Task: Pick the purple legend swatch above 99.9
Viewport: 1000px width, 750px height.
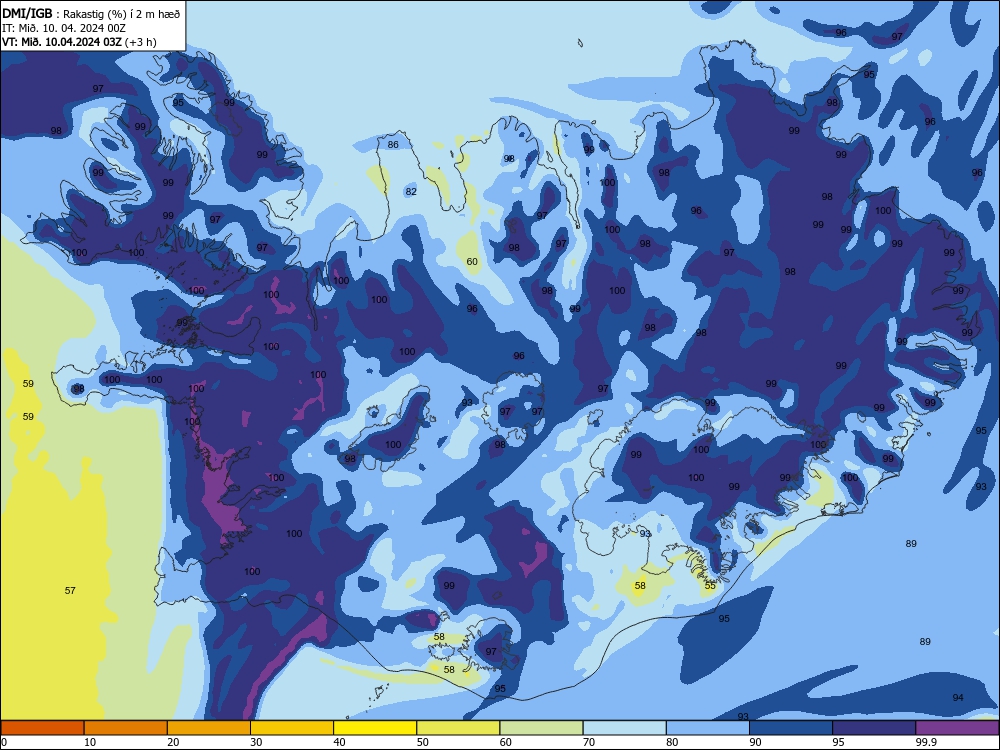Action: click(x=957, y=728)
